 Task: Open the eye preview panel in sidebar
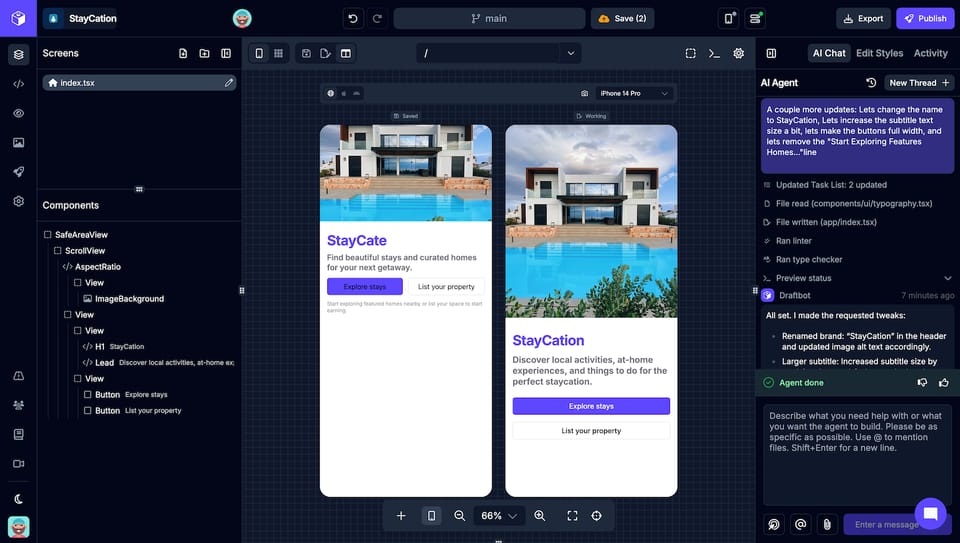point(18,113)
